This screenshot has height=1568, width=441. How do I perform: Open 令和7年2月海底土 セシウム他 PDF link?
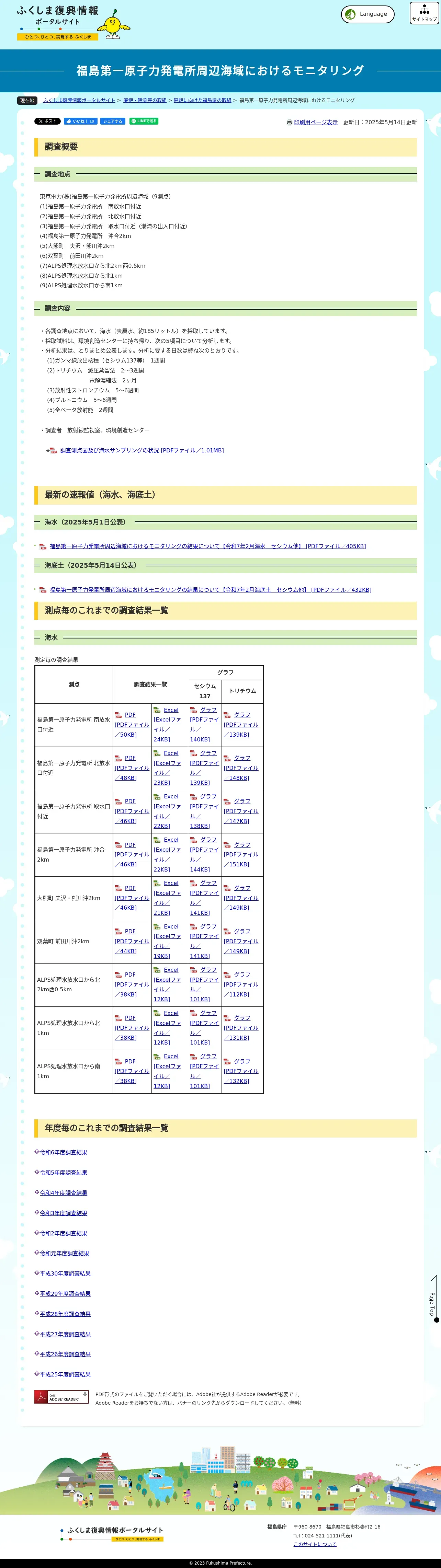[210, 590]
